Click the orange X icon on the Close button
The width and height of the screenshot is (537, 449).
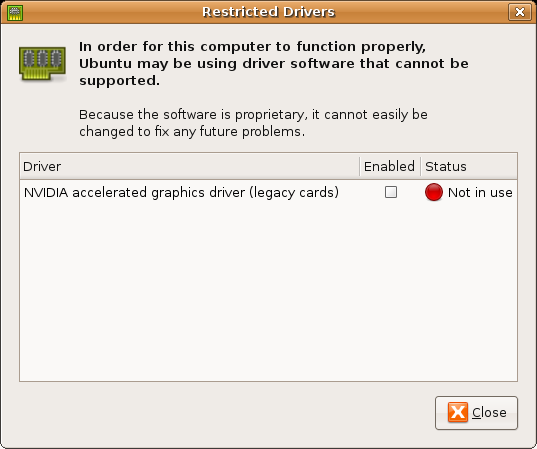tap(458, 412)
